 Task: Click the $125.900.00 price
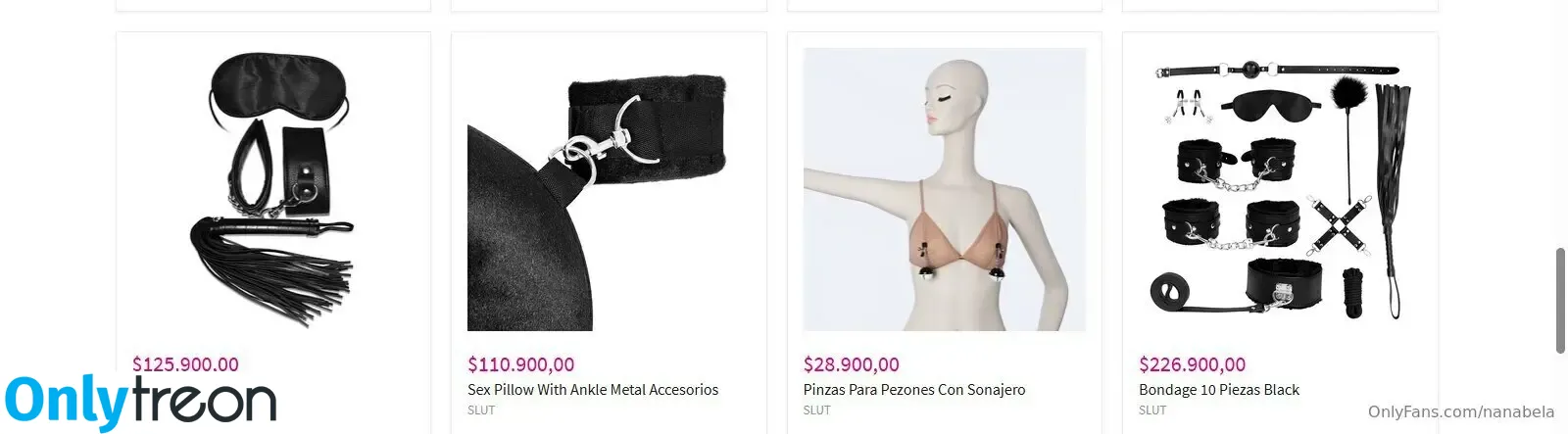point(185,364)
